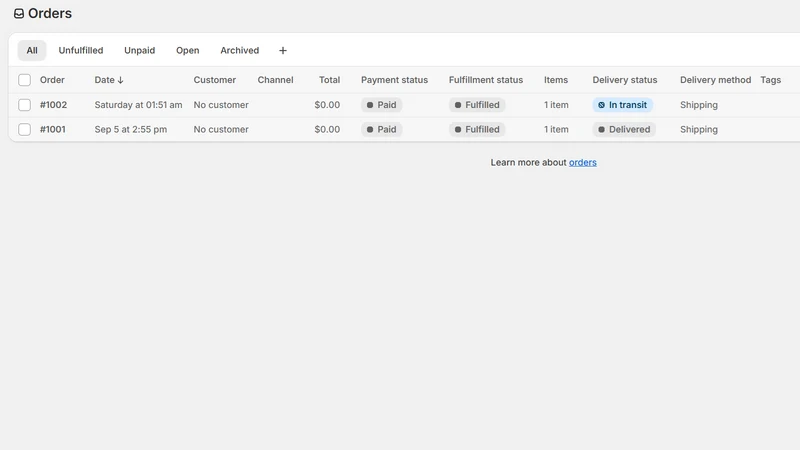The height and width of the screenshot is (450, 800).
Task: Open order #1001
Action: (53, 129)
